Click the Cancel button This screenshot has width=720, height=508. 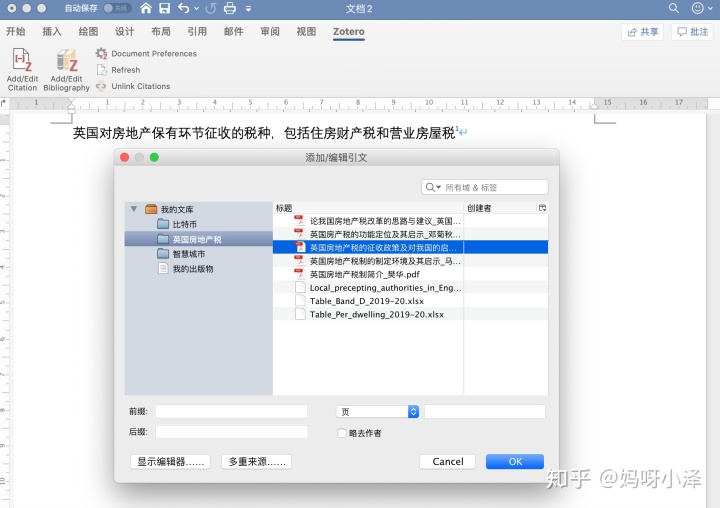(x=447, y=462)
